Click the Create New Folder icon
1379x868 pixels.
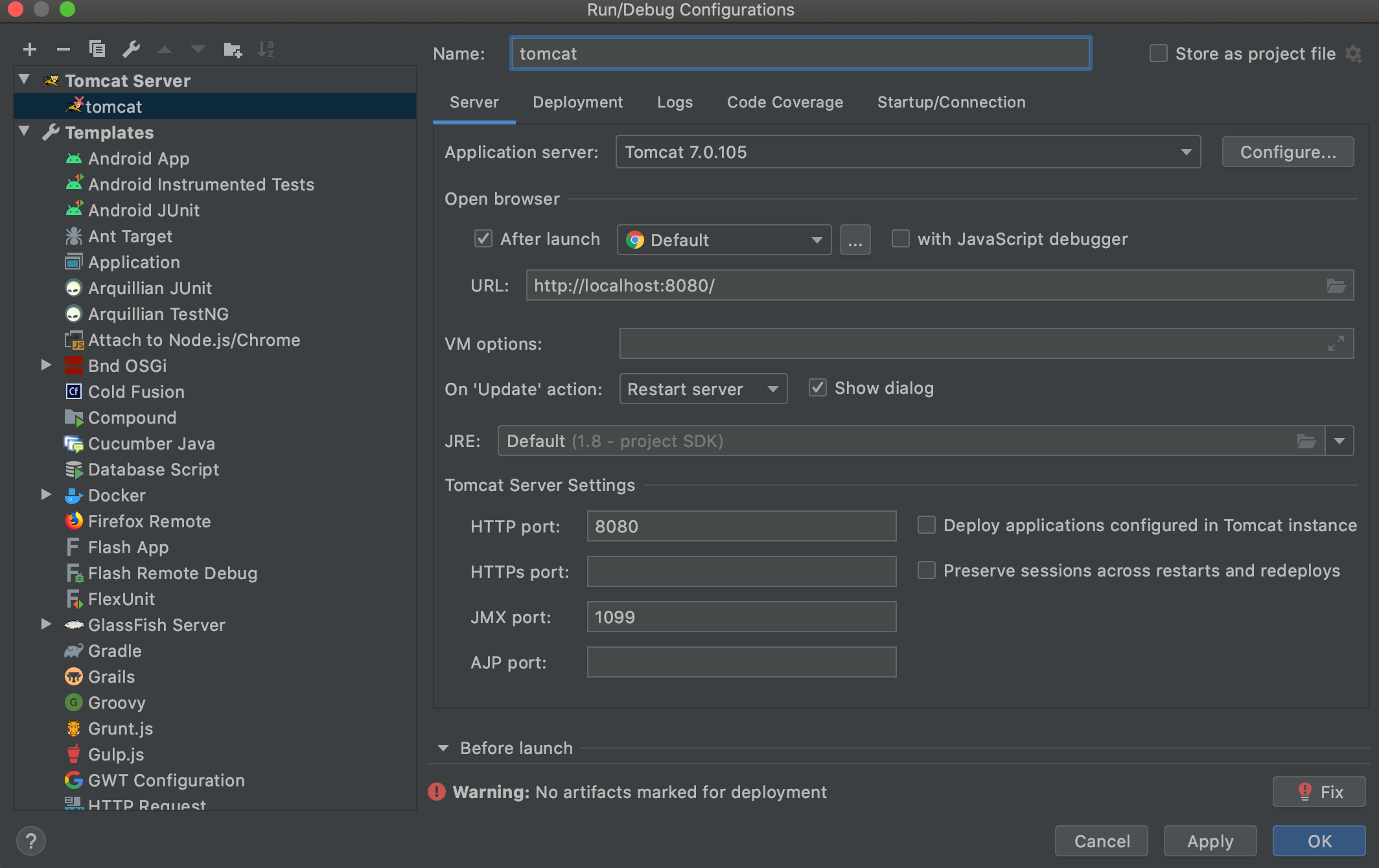232,49
